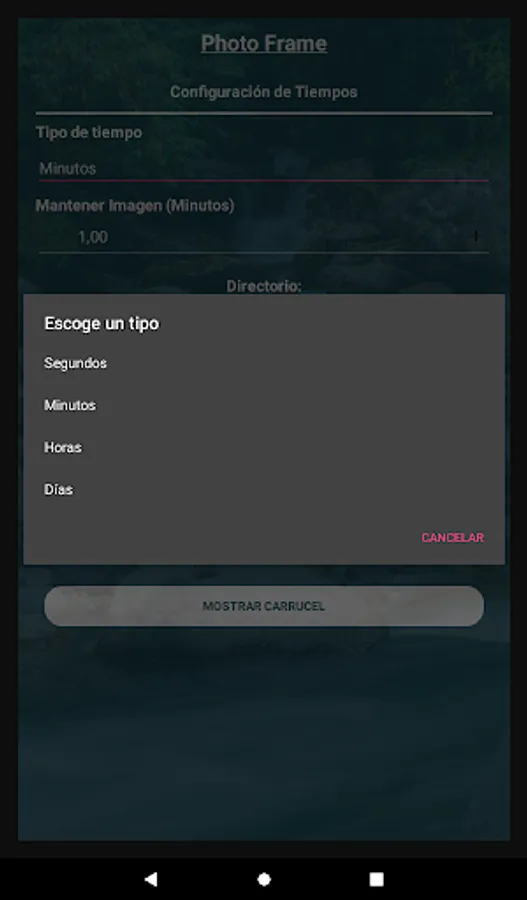Click the Directorio: label
This screenshot has height=900, width=527.
tap(264, 285)
